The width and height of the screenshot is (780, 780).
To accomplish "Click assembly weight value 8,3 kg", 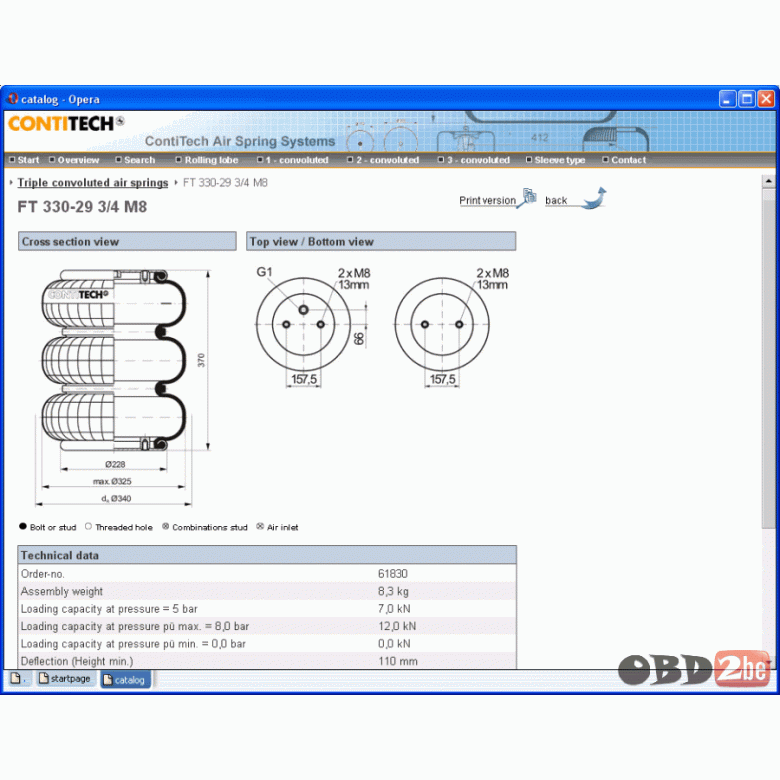I will (x=393, y=591).
